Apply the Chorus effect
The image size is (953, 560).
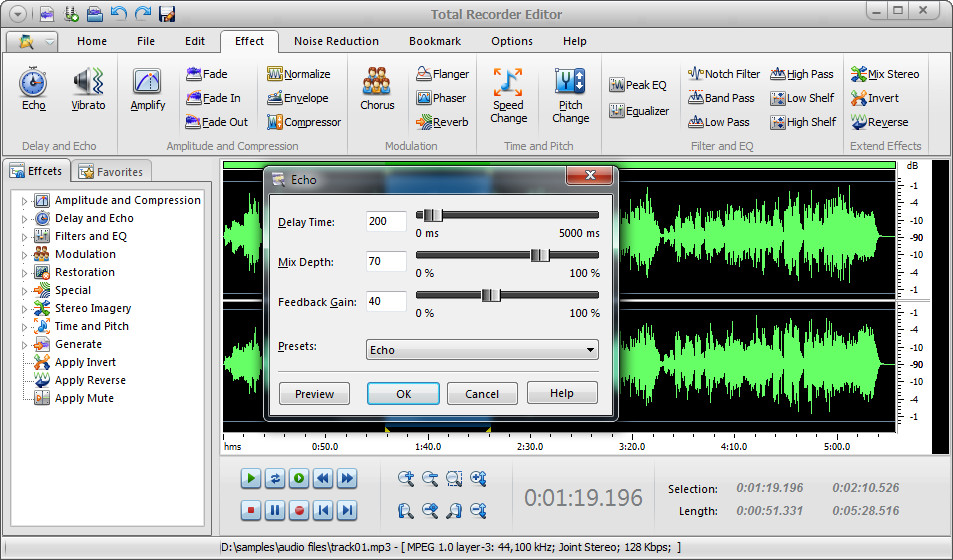[x=377, y=89]
